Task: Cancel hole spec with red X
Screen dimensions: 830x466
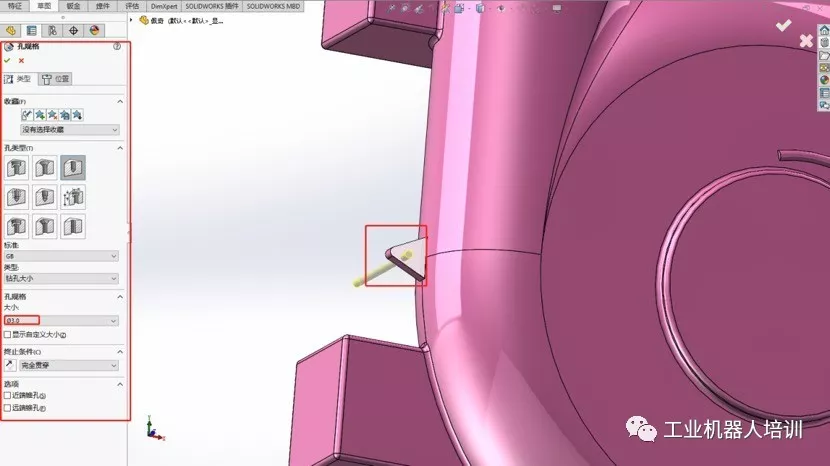Action: click(x=21, y=60)
